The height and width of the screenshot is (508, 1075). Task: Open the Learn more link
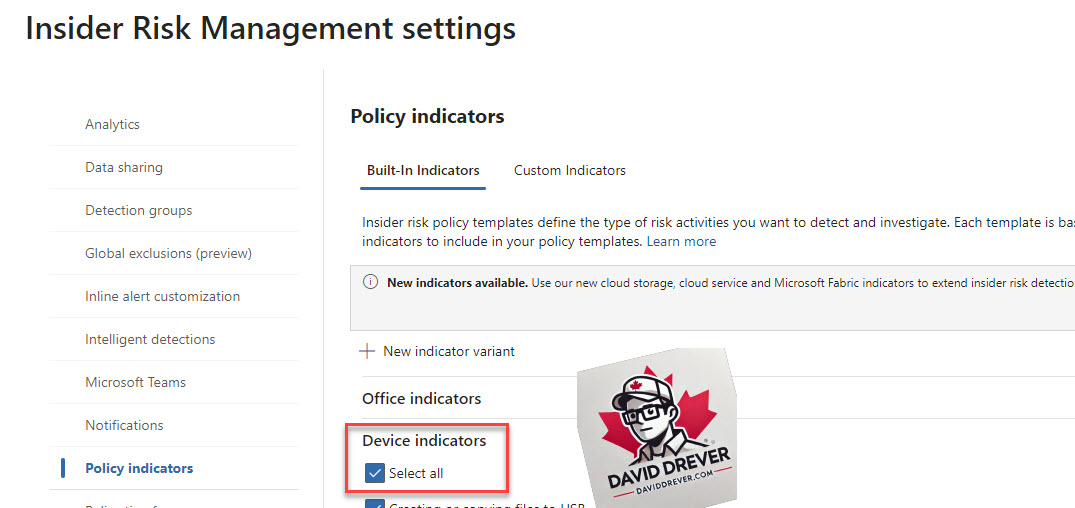pyautogui.click(x=681, y=241)
